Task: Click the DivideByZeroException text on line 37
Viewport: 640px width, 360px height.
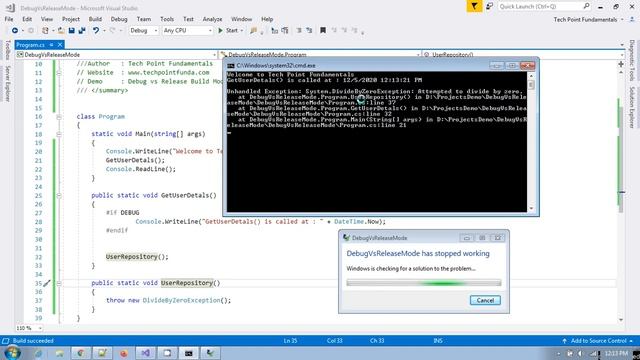Action: click(x=181, y=300)
